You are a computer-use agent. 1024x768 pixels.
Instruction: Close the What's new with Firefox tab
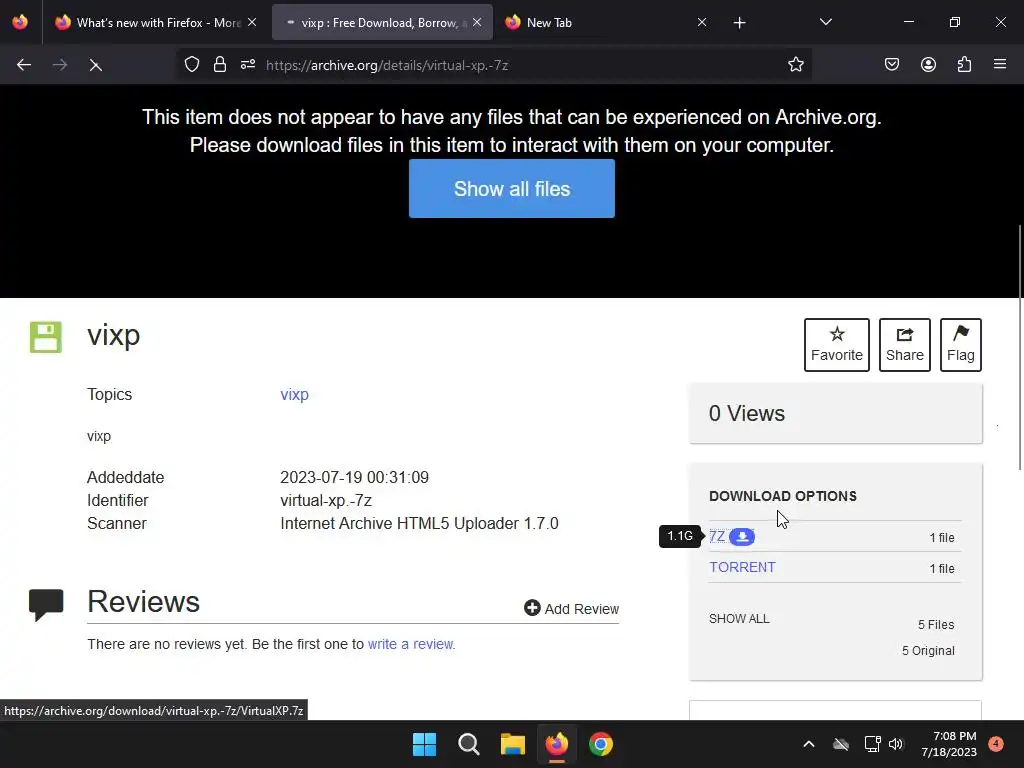[252, 22]
